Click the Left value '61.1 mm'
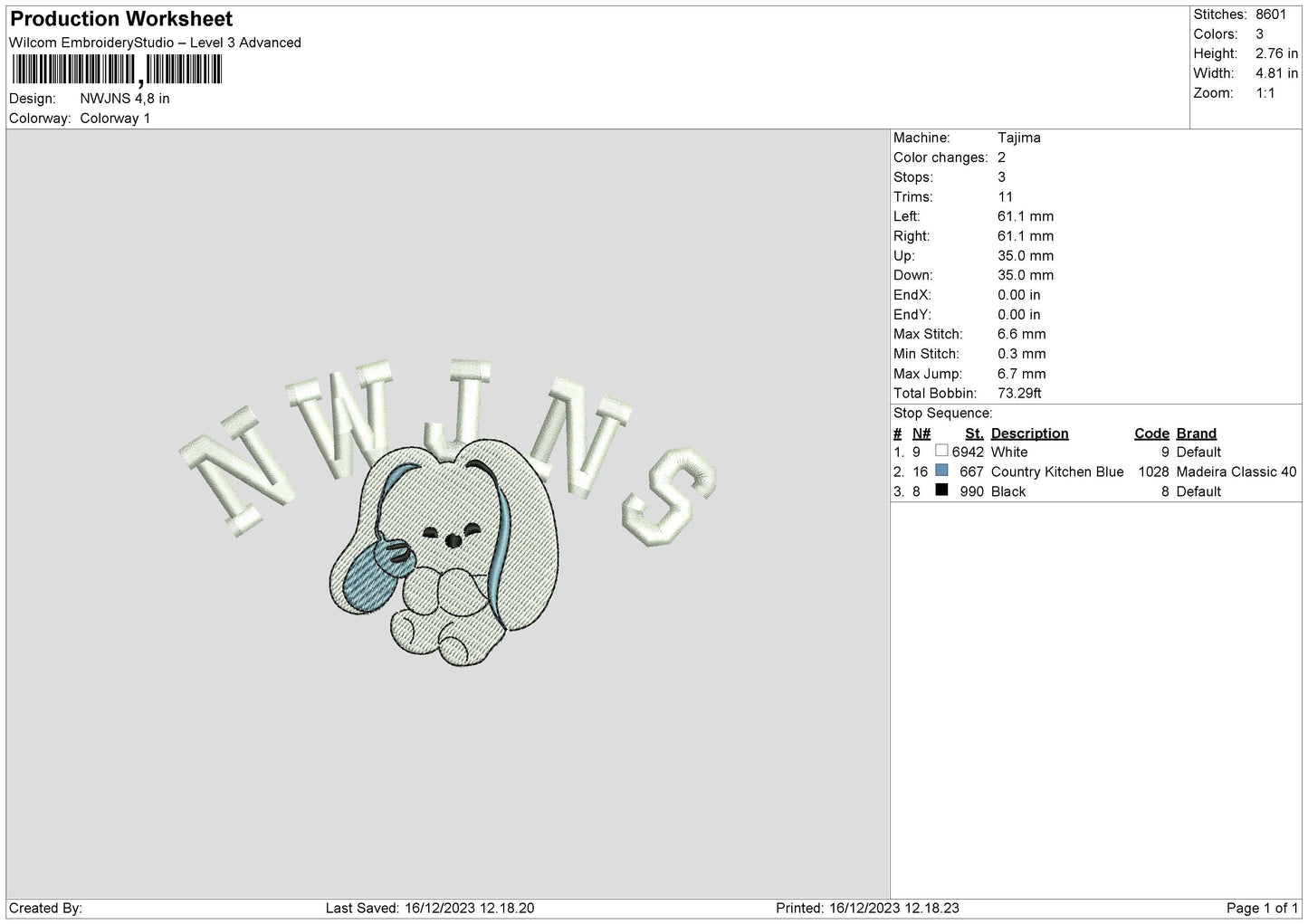This screenshot has height=924, width=1308. click(1025, 216)
